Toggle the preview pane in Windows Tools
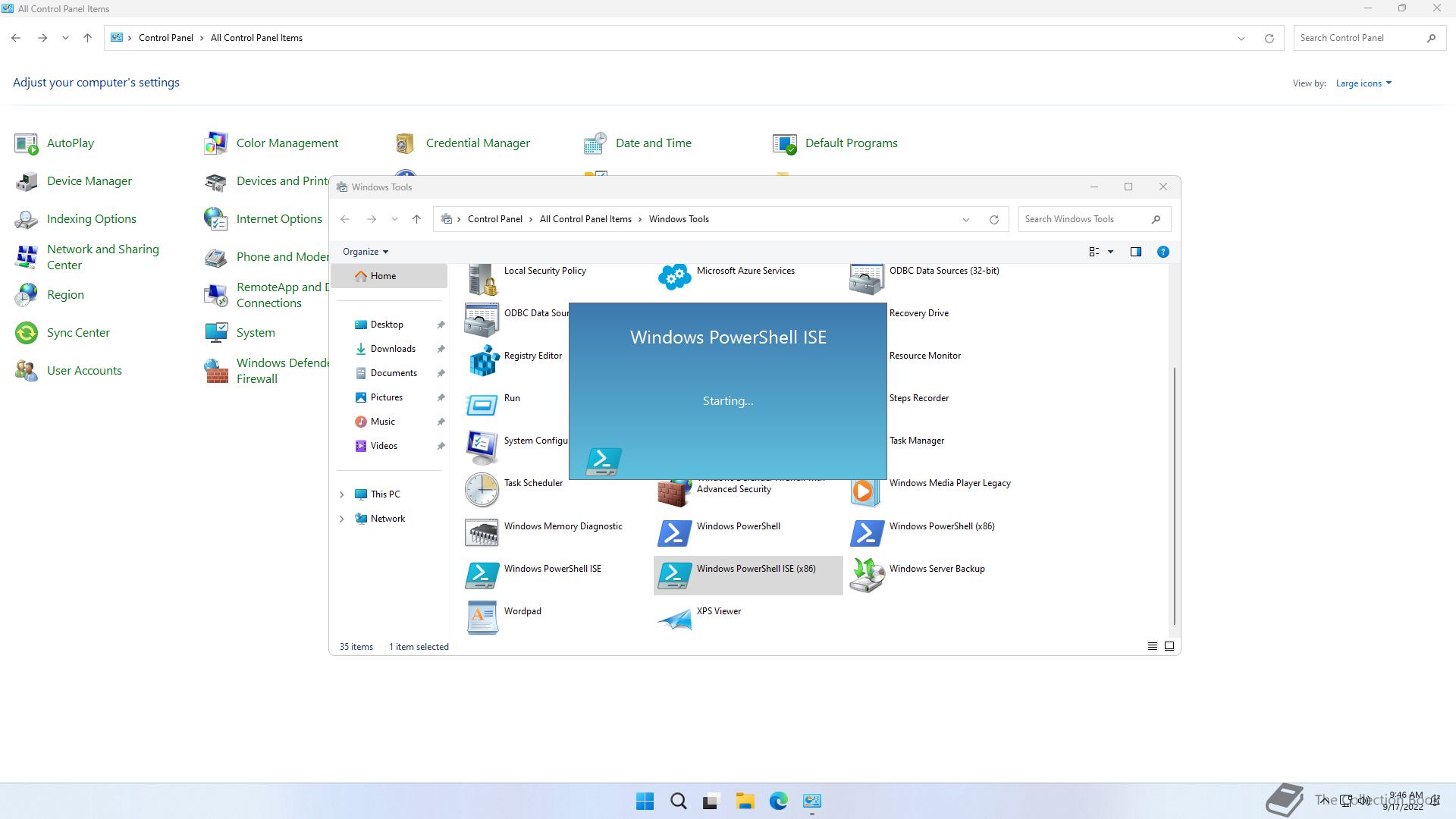Image resolution: width=1456 pixels, height=819 pixels. [1135, 252]
